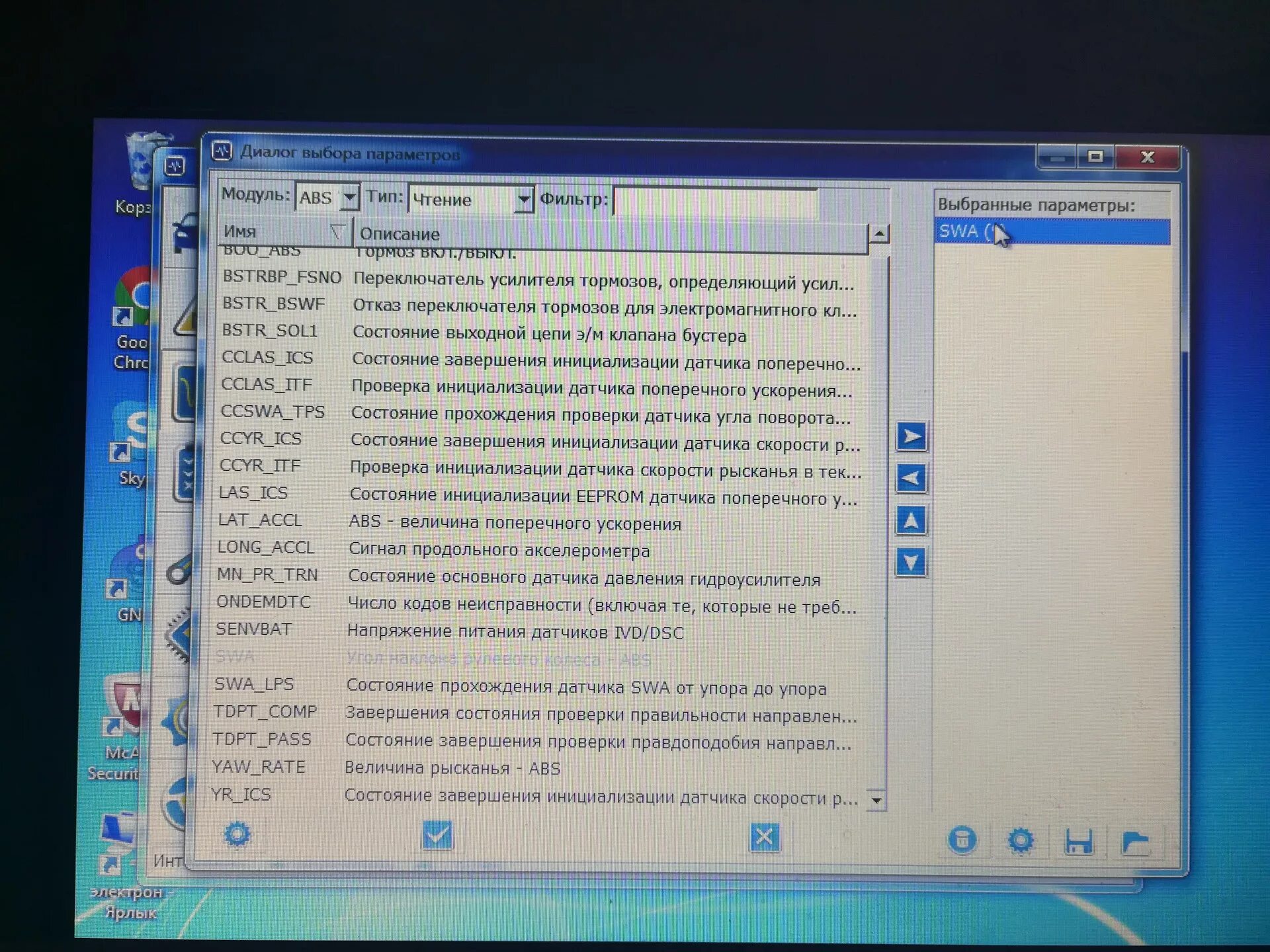Select CCYR_ICS parameter row
Viewport: 1270px width, 952px height.
click(539, 442)
